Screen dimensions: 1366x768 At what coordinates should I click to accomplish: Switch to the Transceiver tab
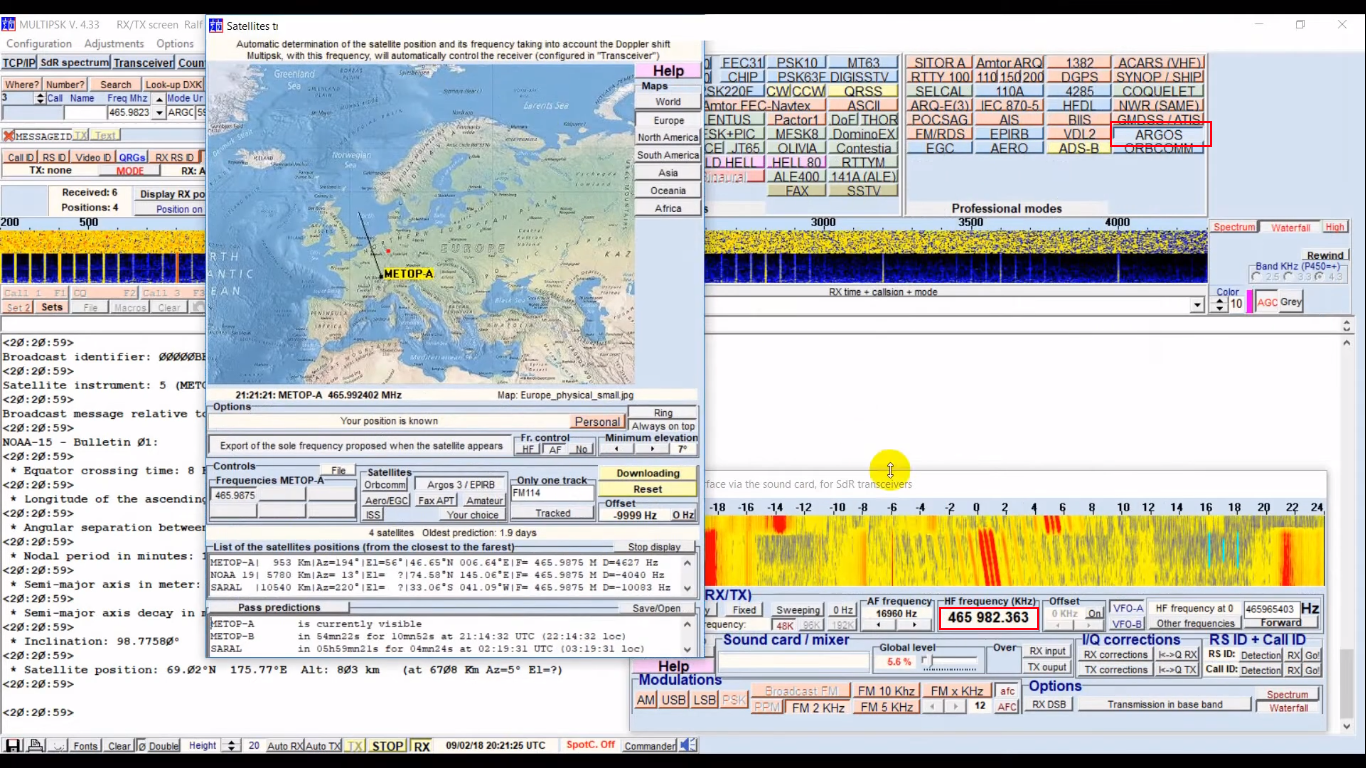pos(143,63)
